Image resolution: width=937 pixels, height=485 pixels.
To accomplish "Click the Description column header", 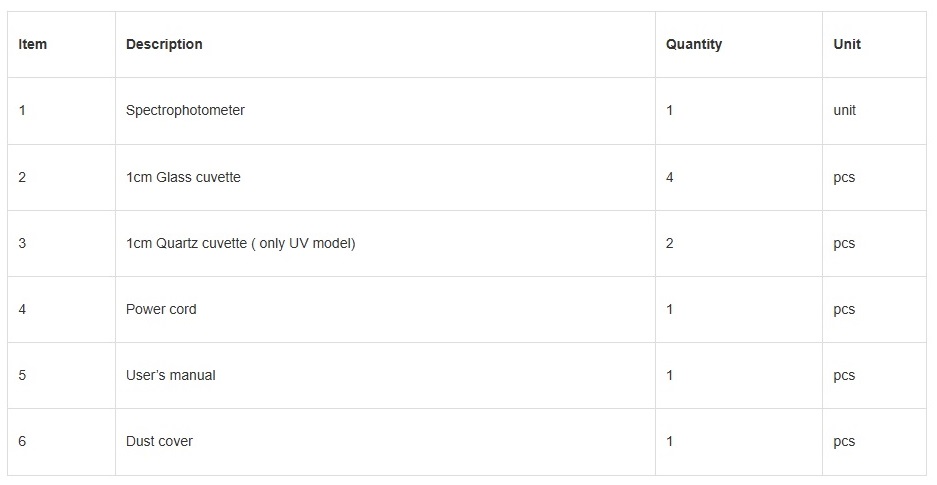I will tap(164, 44).
